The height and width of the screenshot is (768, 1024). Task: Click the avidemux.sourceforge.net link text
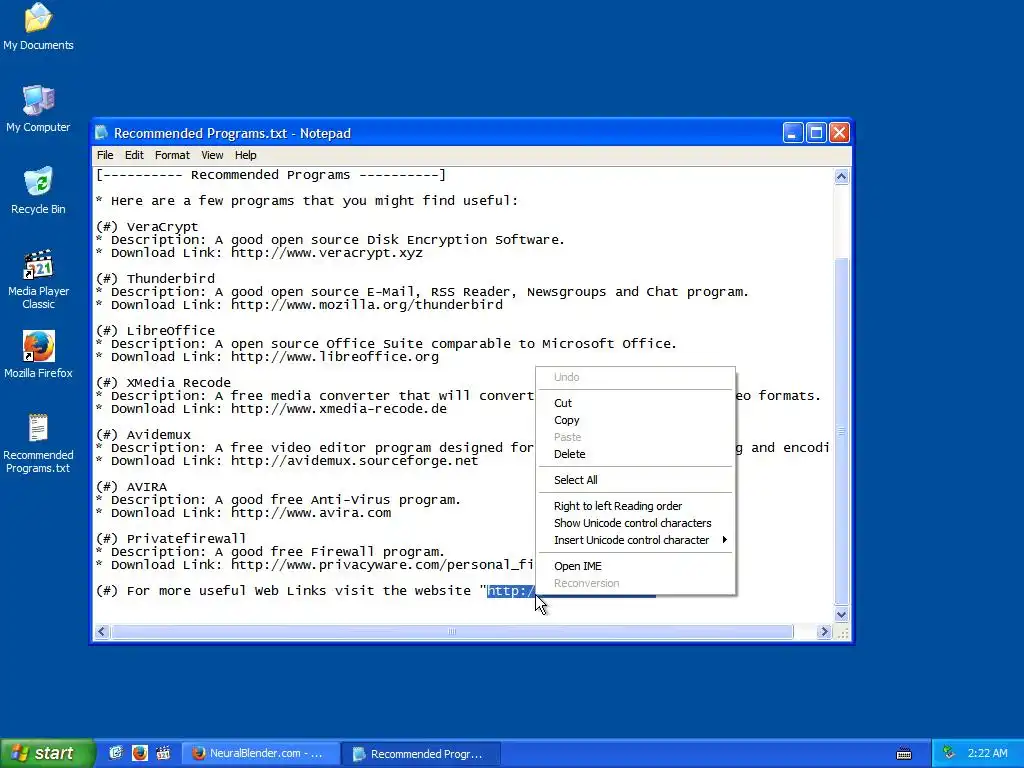coord(355,461)
